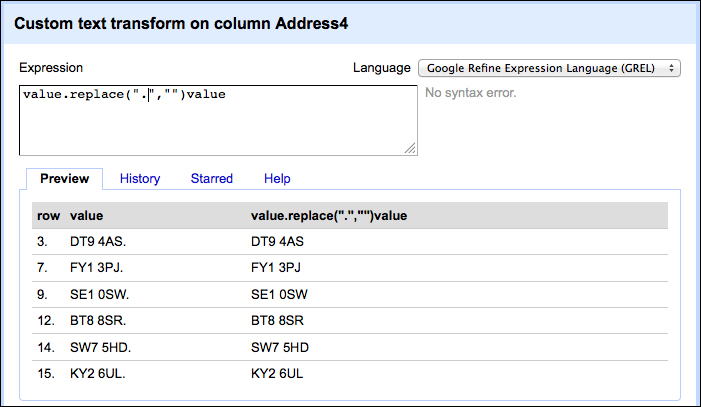Click the 'value' column header in preview
The height and width of the screenshot is (407, 701).
pyautogui.click(x=87, y=216)
